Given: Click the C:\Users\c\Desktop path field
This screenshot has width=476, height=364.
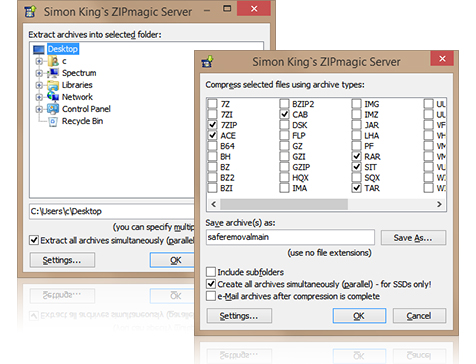Looking at the screenshot, I should click(112, 211).
